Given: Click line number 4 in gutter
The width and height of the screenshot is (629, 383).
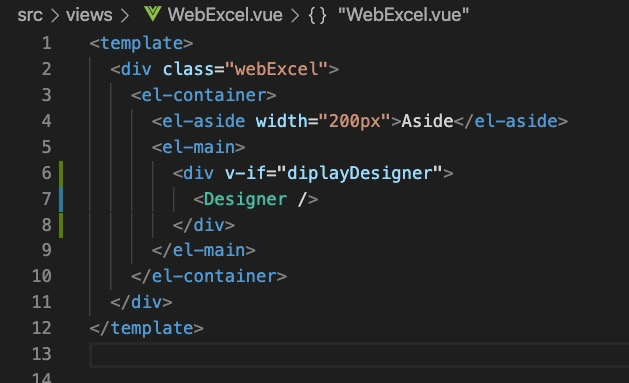Looking at the screenshot, I should pos(47,121).
